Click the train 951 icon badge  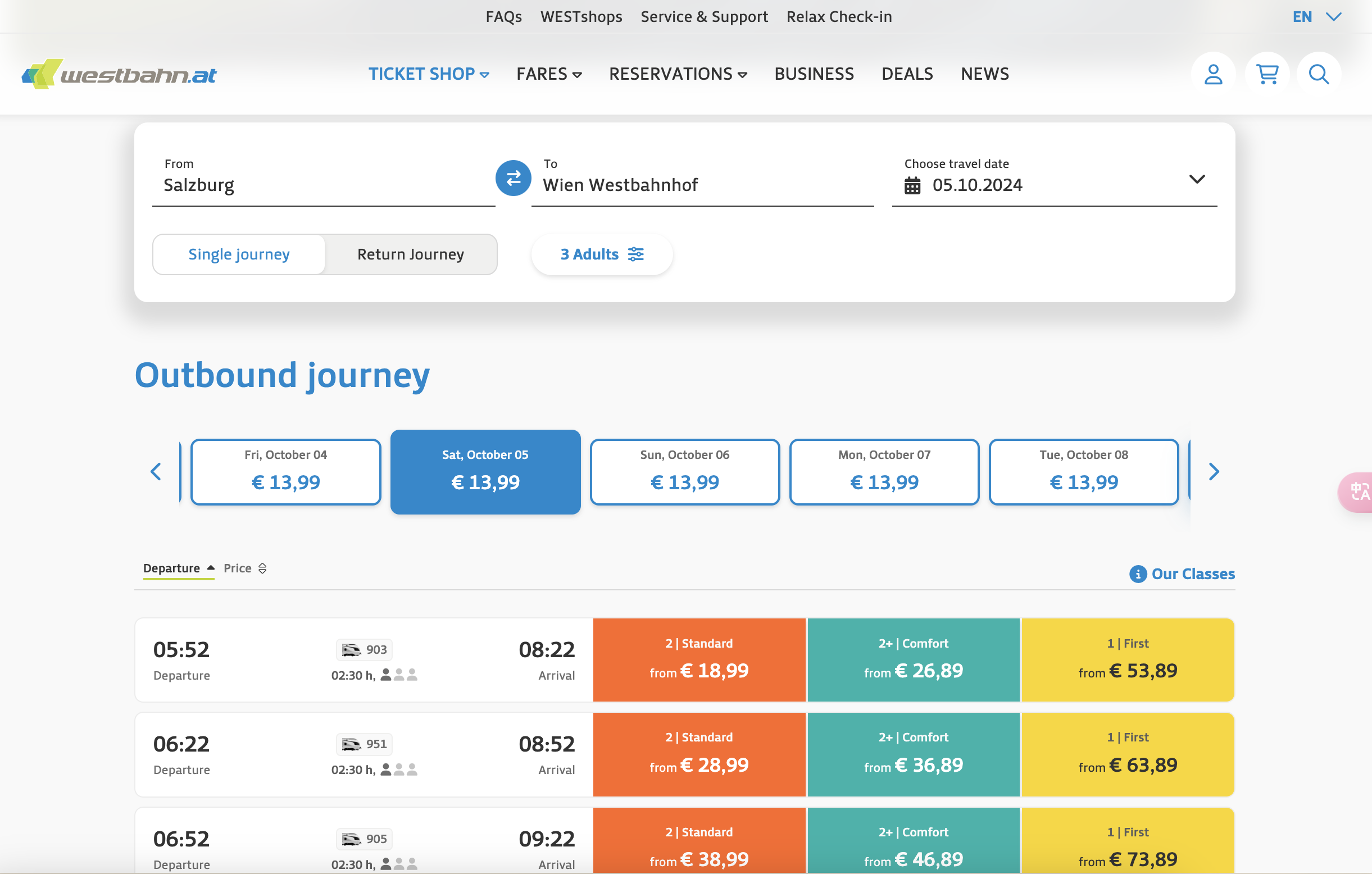tap(364, 744)
